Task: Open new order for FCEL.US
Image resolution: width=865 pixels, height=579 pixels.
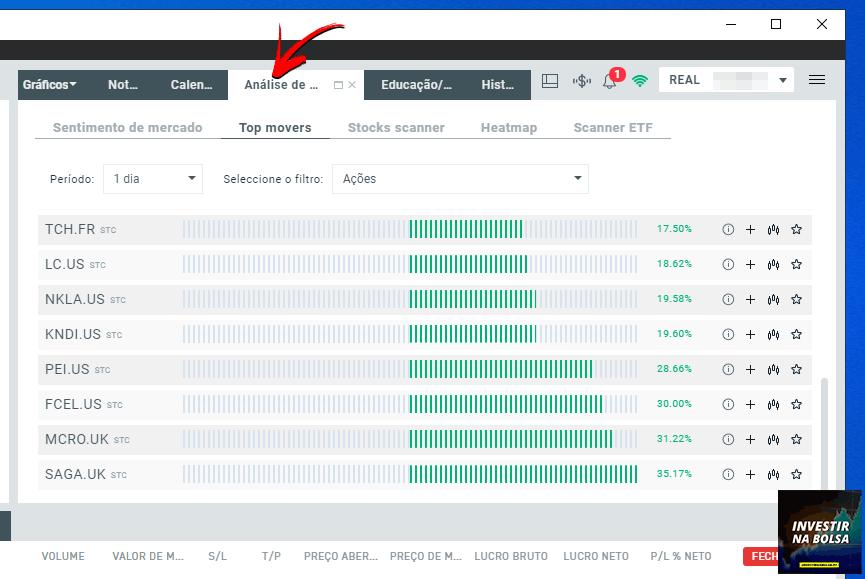Action: (750, 404)
